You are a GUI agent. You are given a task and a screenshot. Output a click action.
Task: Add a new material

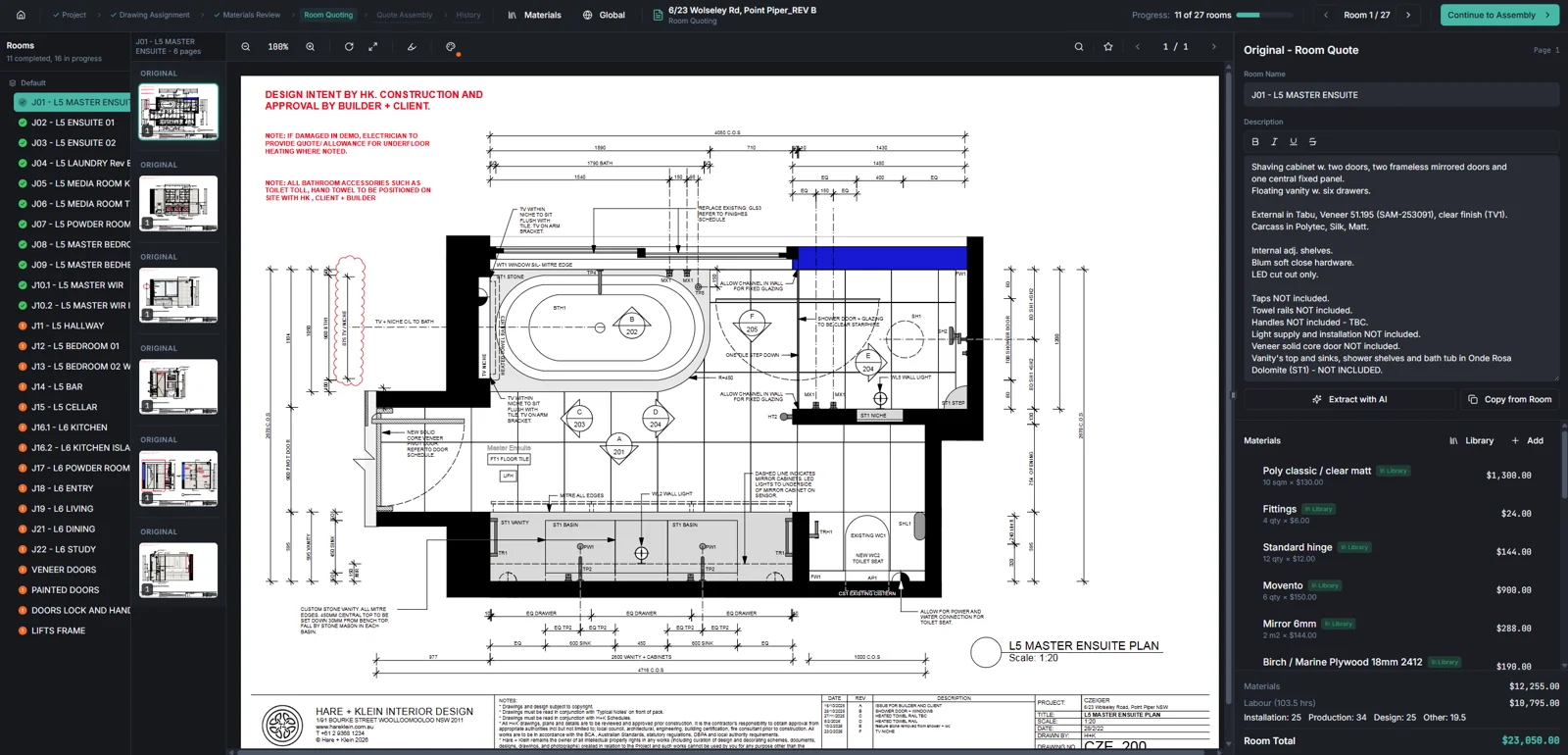(1528, 440)
